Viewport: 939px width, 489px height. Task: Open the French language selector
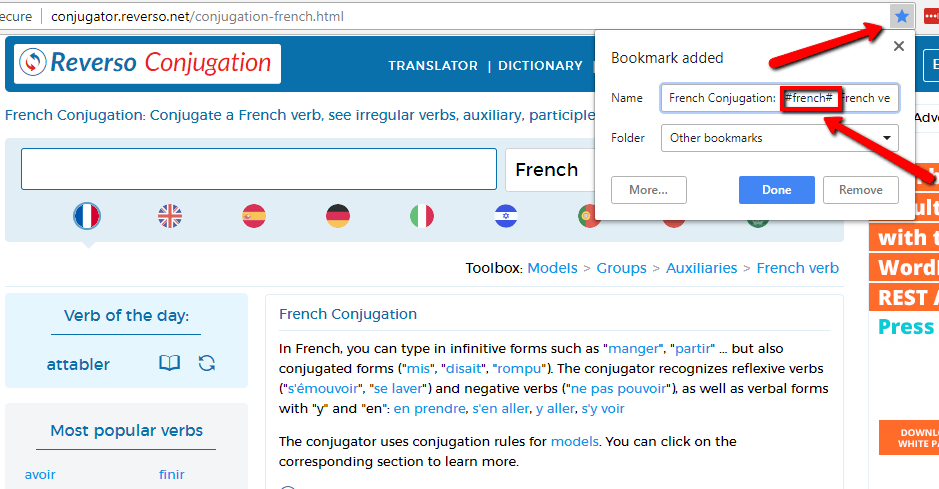(548, 170)
